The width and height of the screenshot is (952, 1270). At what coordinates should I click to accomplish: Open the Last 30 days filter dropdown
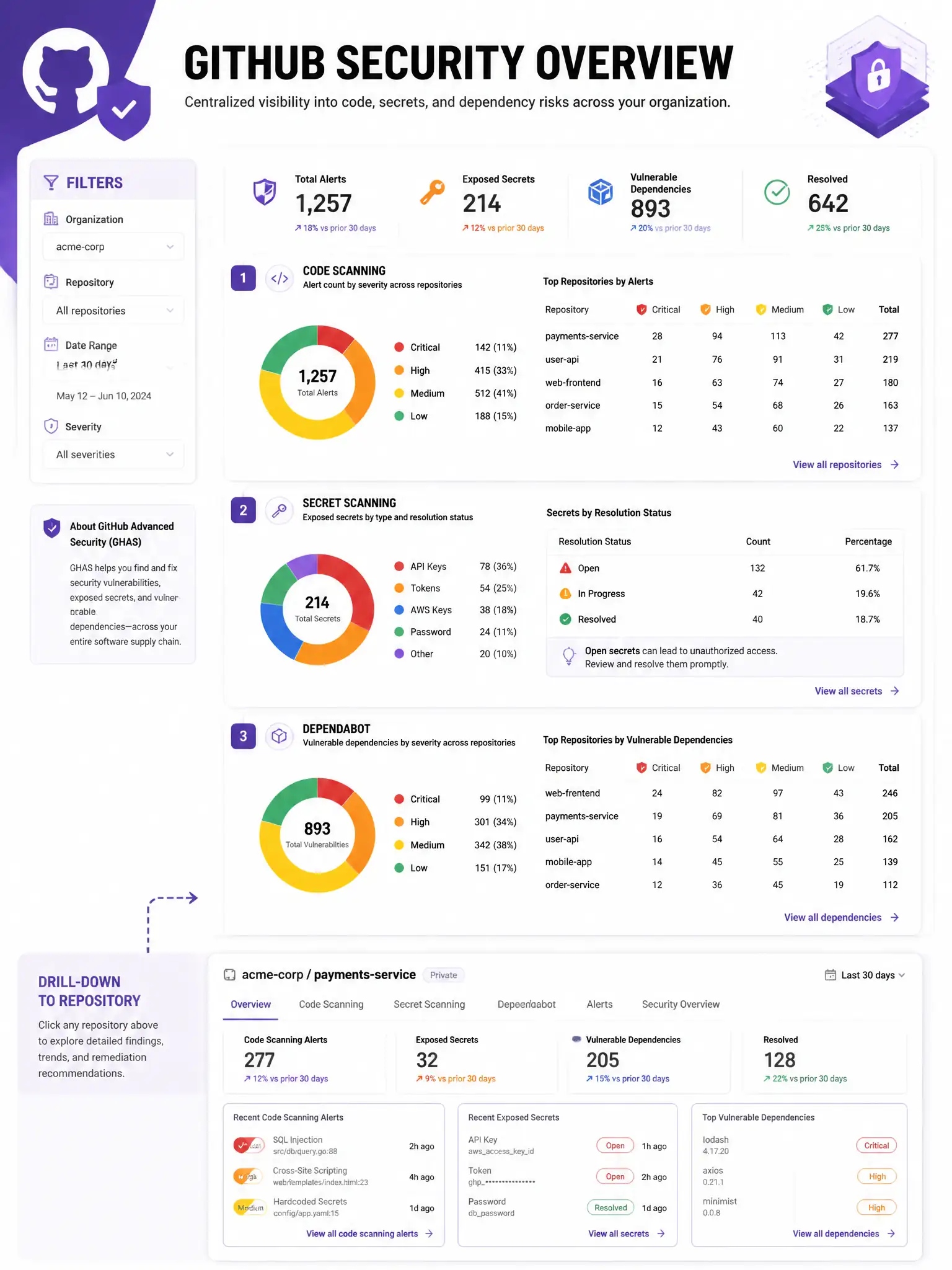click(x=113, y=365)
